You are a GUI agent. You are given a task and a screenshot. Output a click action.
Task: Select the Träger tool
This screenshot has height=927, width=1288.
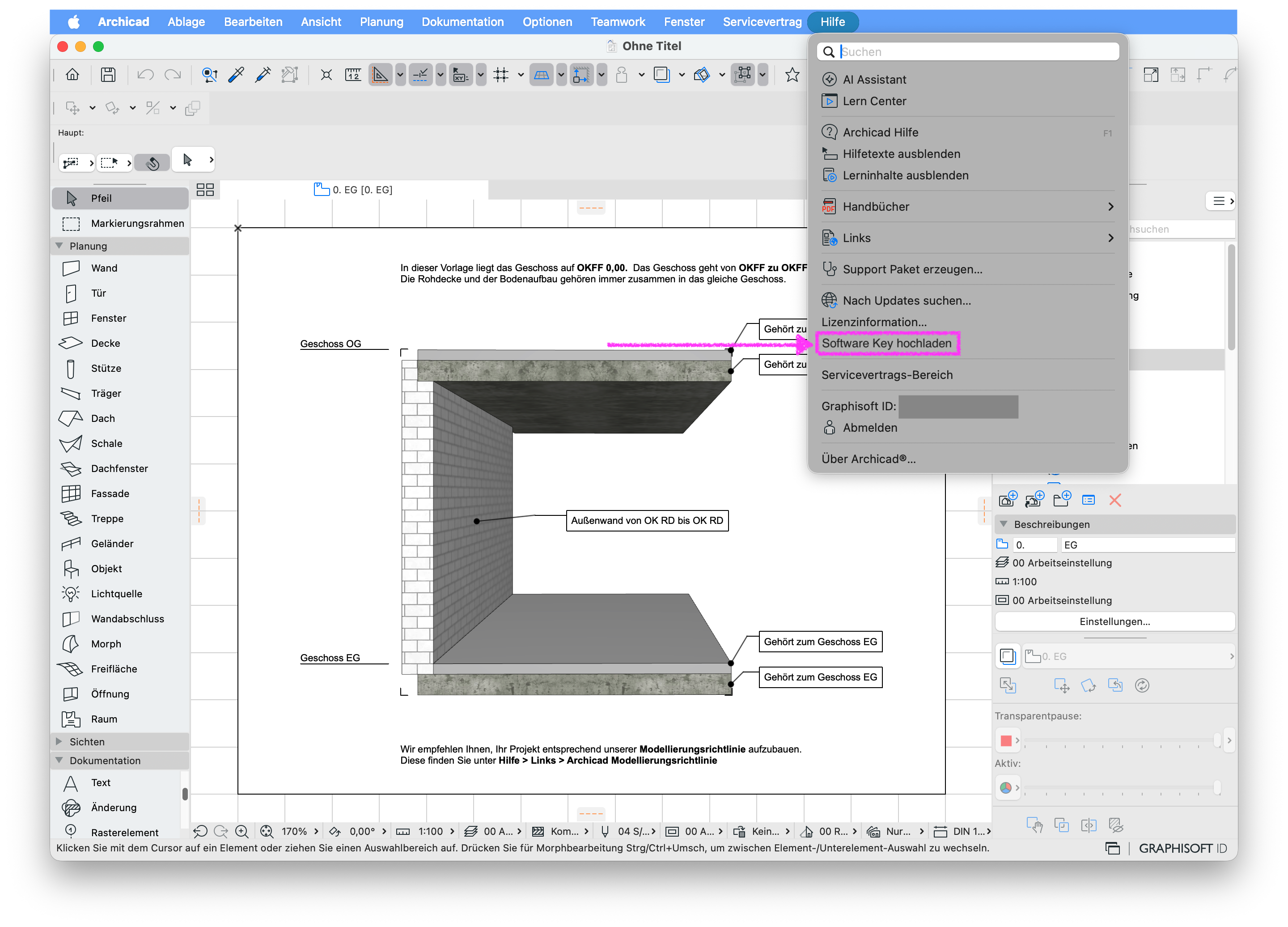pos(120,393)
